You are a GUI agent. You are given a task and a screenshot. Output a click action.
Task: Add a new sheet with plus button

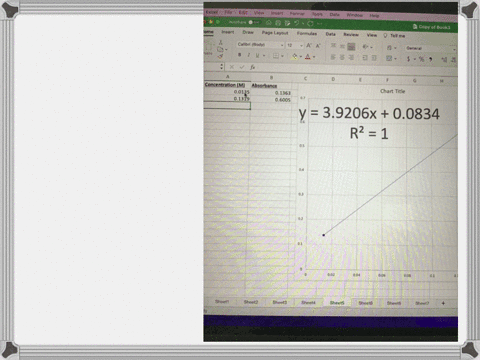[x=443, y=303]
